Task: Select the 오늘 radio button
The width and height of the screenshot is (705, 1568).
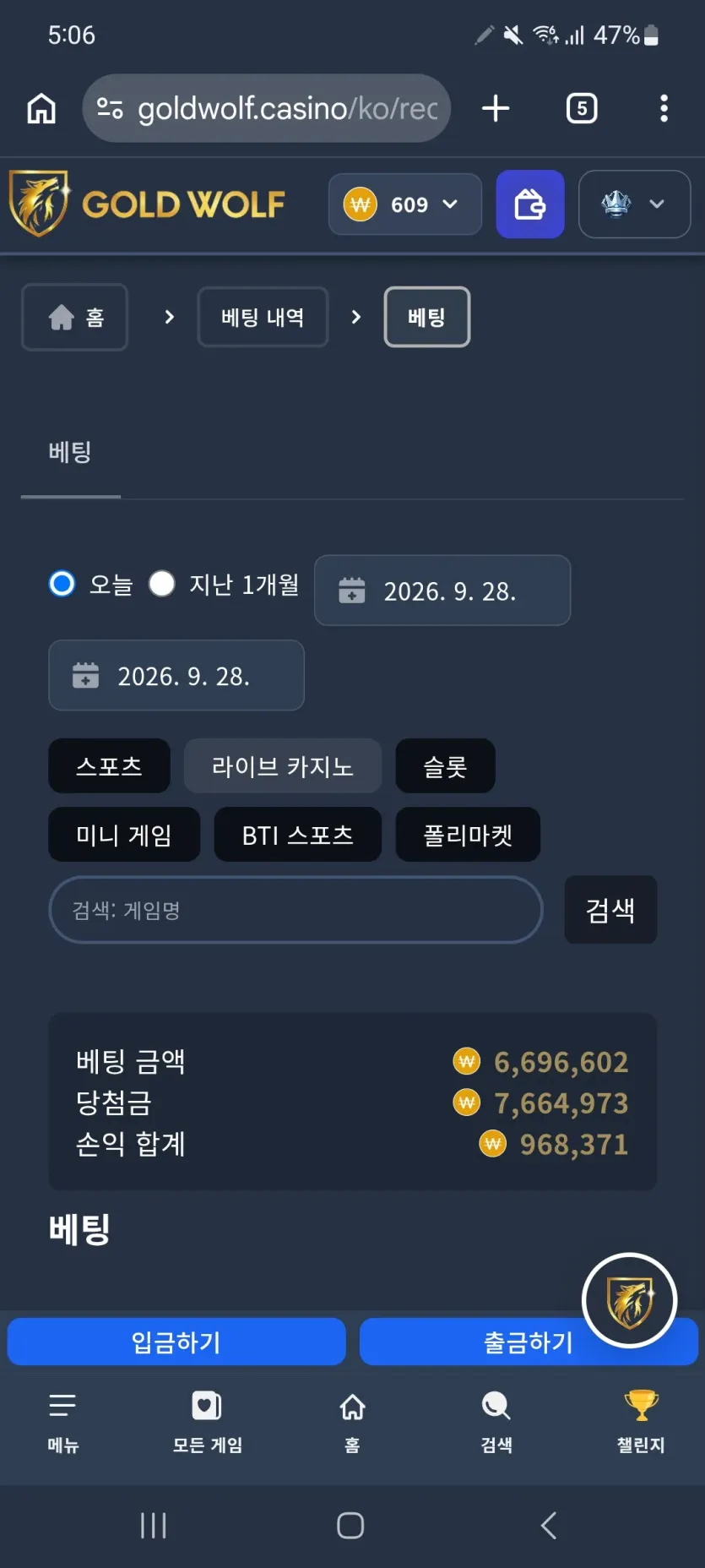Action: coord(62,584)
